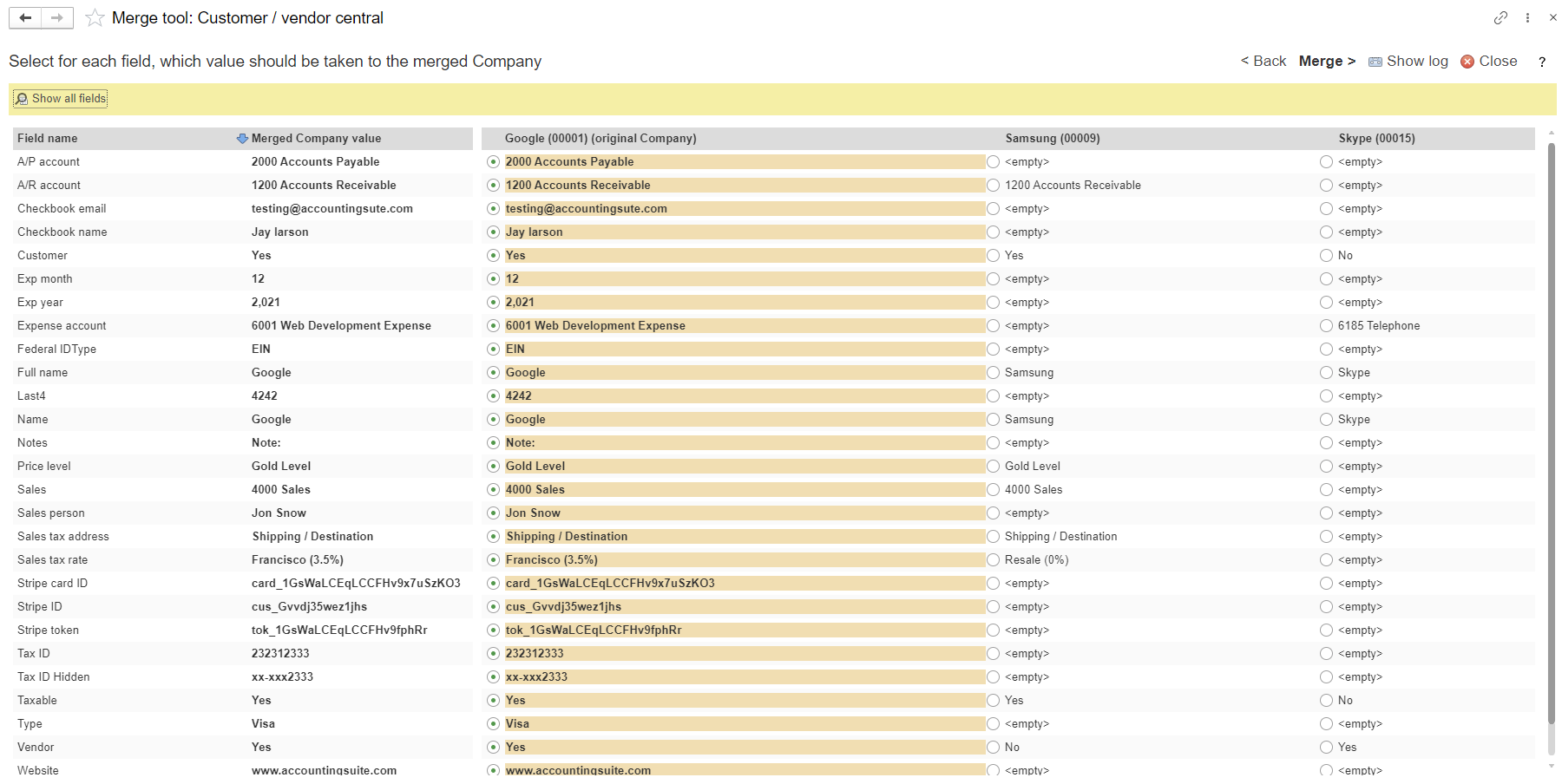This screenshot has height=784, width=1562.
Task: Set Vendor to Skype's Yes value
Action: (1326, 748)
